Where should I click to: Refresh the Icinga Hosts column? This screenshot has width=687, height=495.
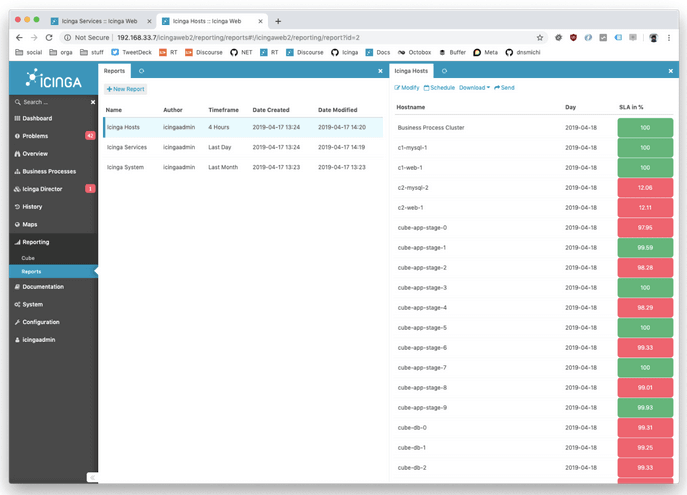click(x=444, y=71)
